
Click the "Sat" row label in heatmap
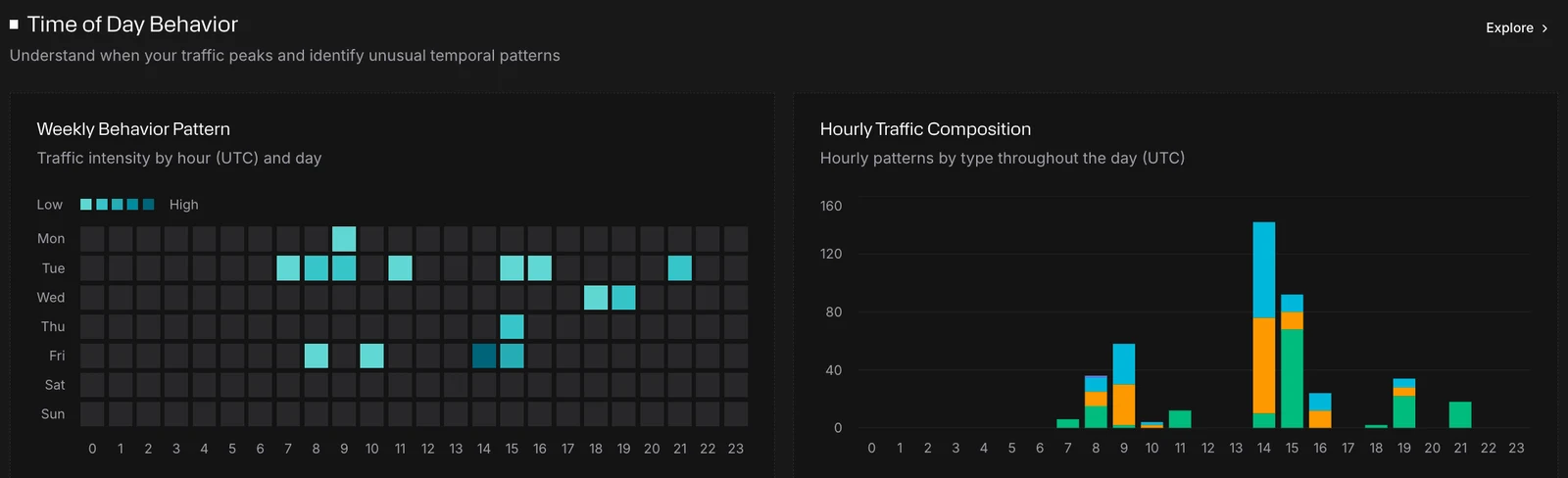(x=55, y=385)
